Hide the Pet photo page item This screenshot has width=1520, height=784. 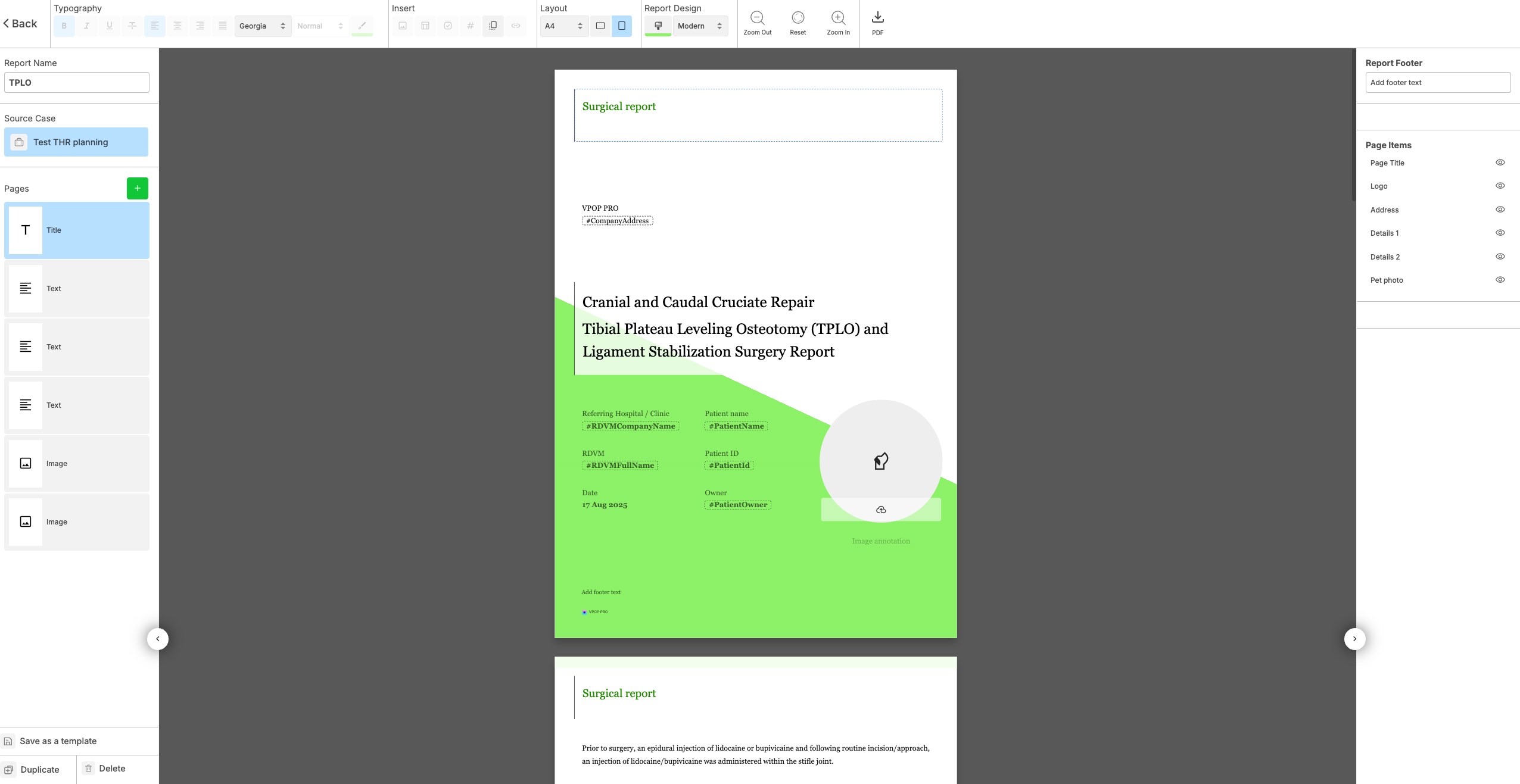tap(1500, 280)
